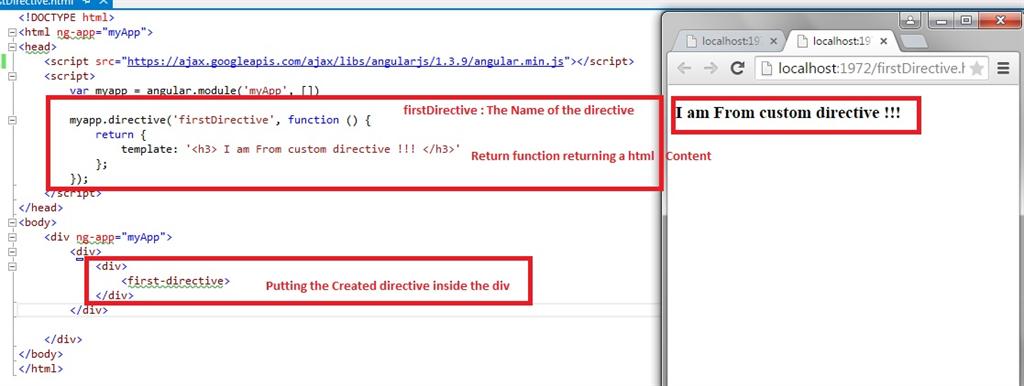The image size is (1024, 386).
Task: Close the inactive localhost tab in Chrome
Action: (x=774, y=41)
